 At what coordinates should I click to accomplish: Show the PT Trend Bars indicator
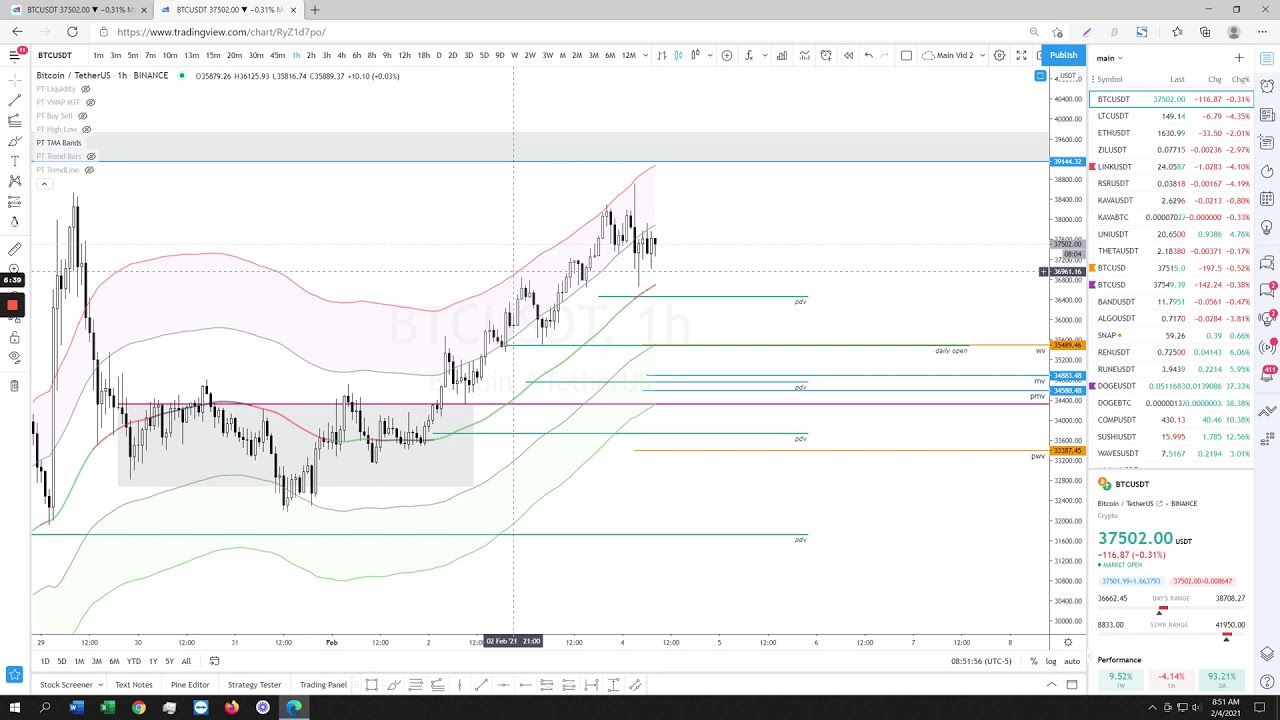click(91, 156)
